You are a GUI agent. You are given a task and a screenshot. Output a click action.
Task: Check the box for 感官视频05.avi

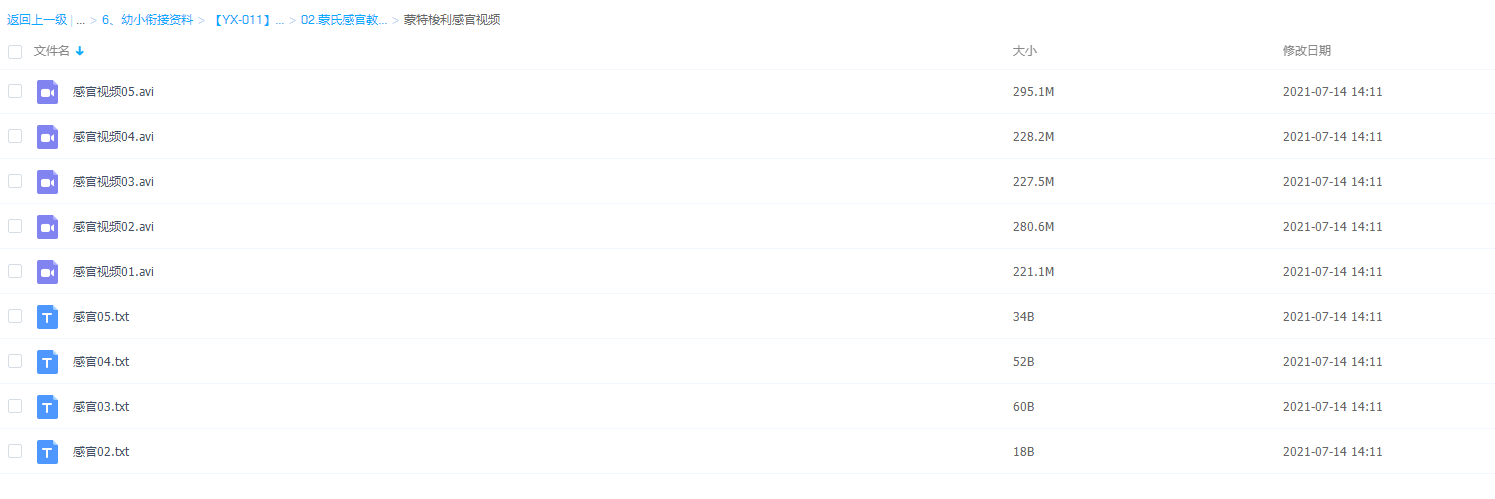tap(15, 91)
